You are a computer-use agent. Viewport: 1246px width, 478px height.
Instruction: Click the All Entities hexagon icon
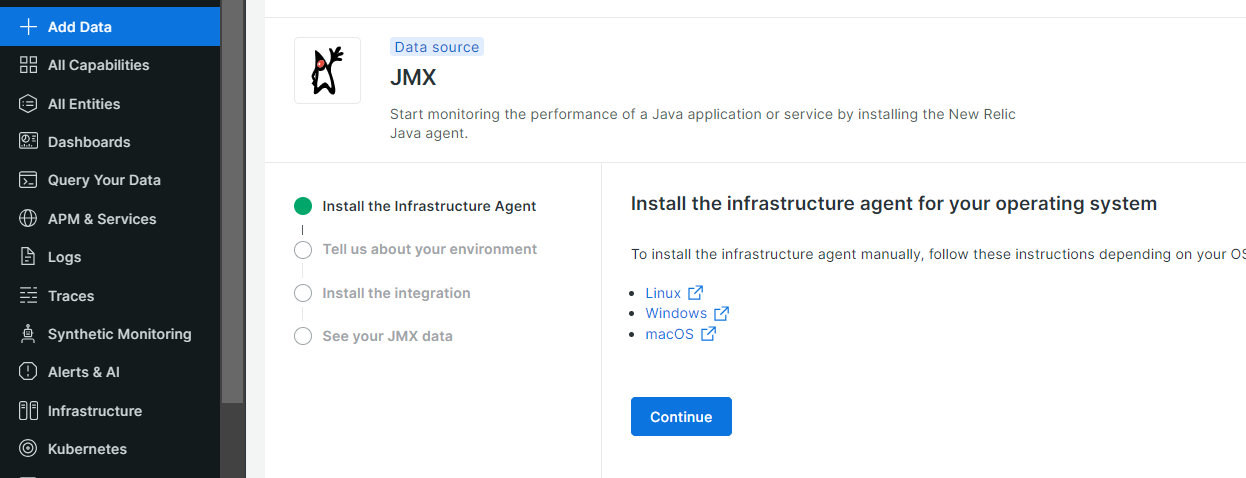pos(28,104)
